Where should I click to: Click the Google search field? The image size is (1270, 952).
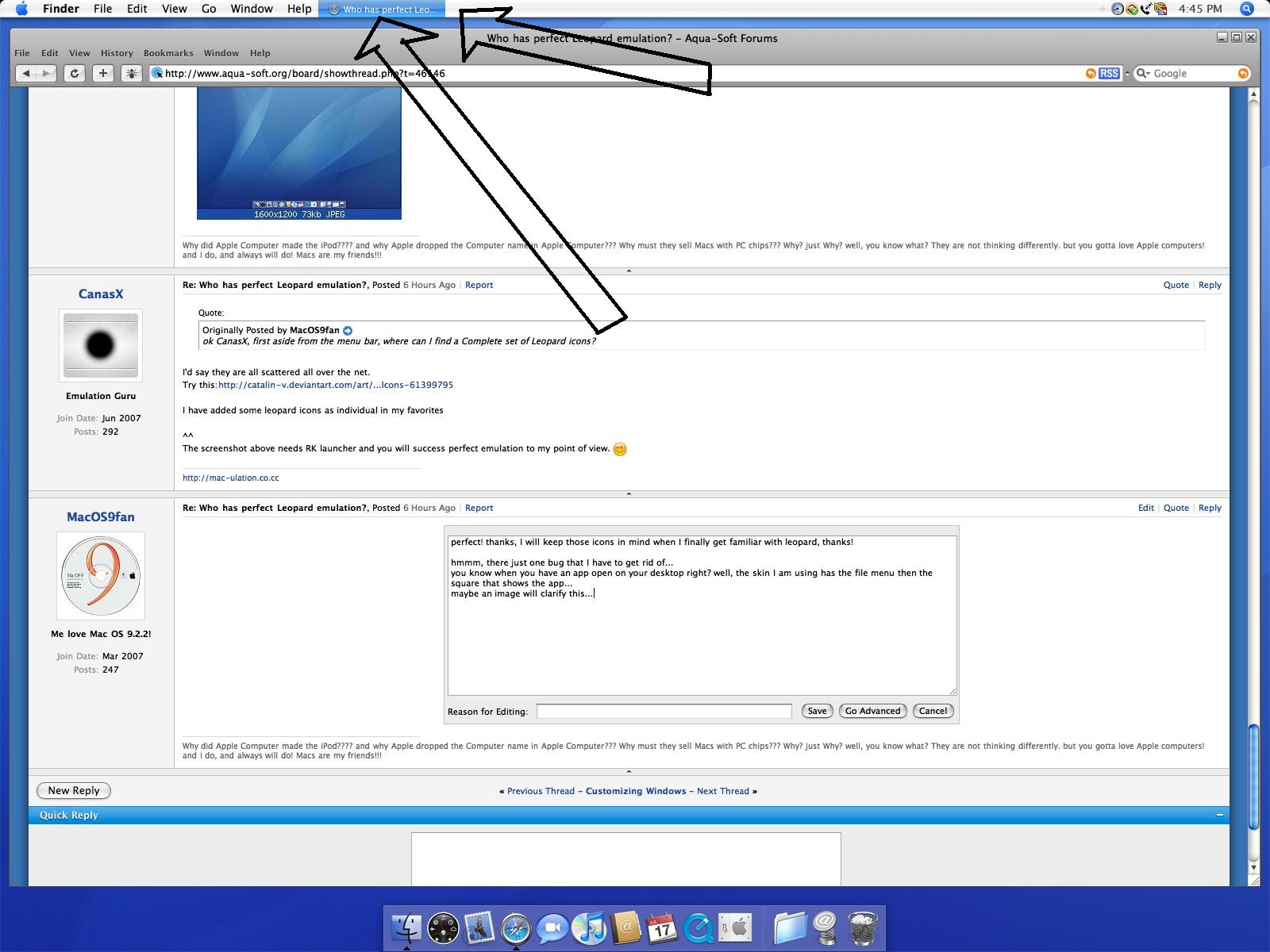[1193, 73]
